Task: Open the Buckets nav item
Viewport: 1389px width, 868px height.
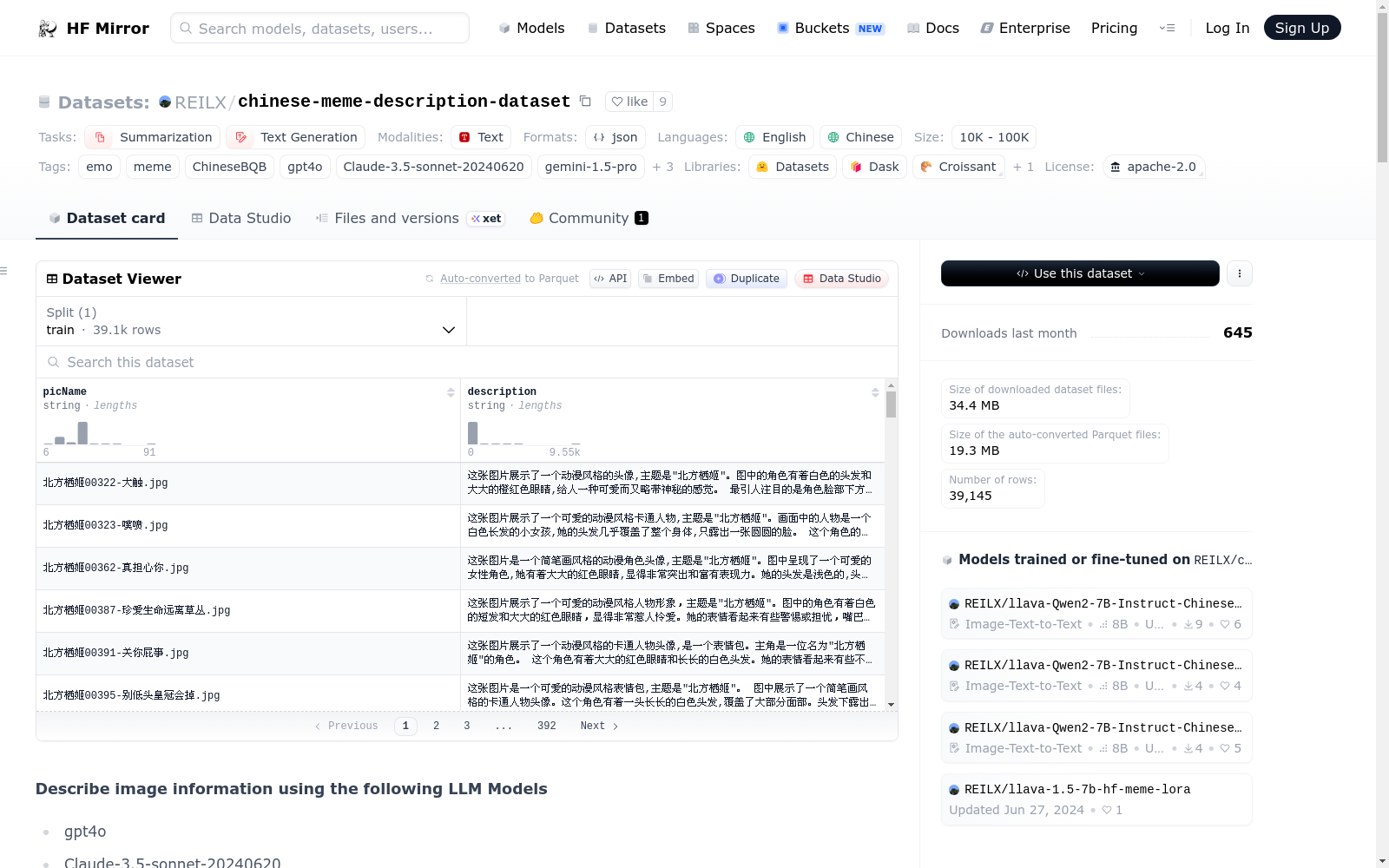Action: (x=830, y=29)
